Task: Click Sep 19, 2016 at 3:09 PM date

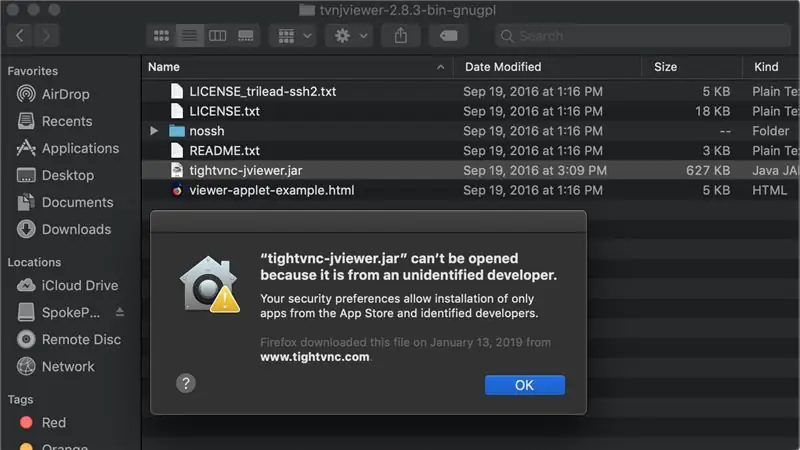Action: click(535, 170)
